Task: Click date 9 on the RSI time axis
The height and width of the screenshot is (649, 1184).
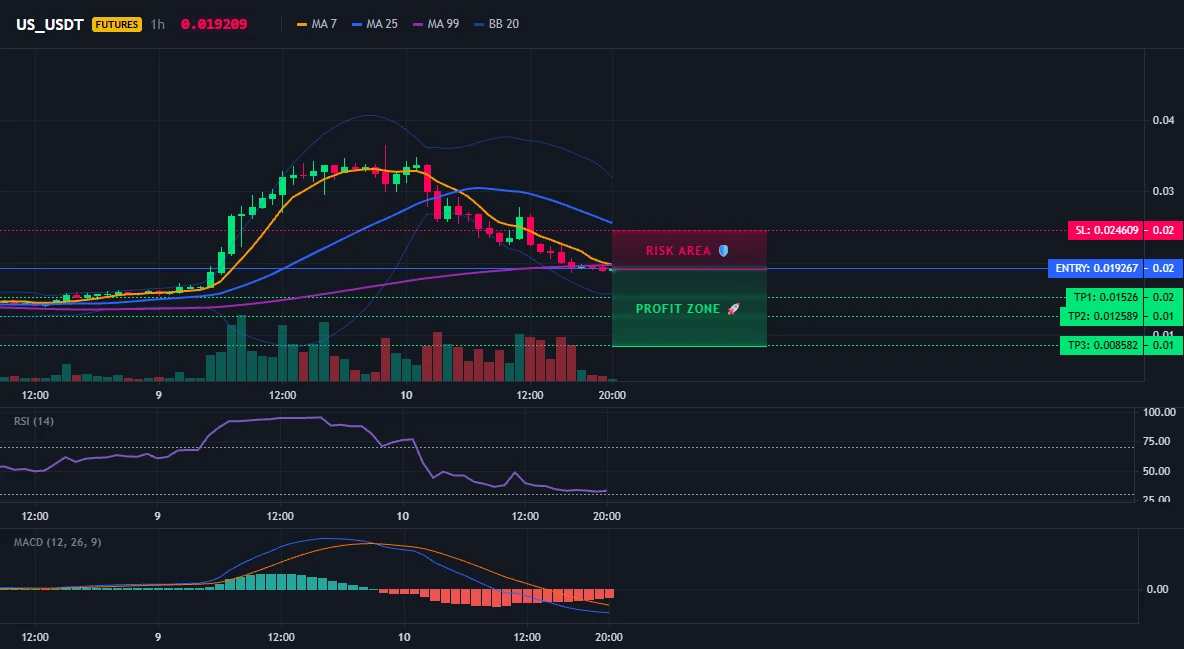Action: point(157,516)
